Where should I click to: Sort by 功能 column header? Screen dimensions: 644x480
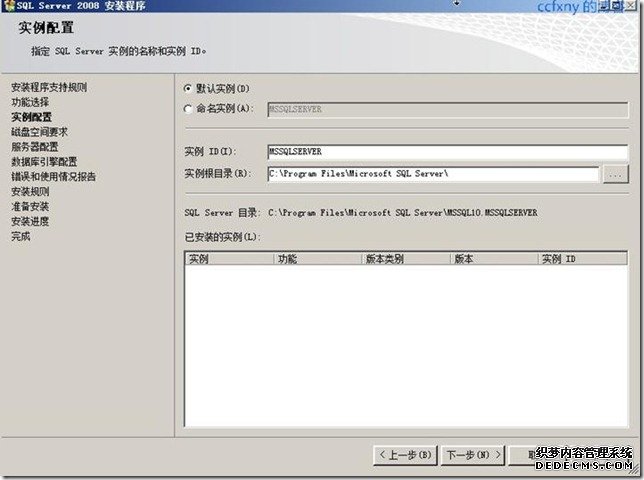[317, 259]
